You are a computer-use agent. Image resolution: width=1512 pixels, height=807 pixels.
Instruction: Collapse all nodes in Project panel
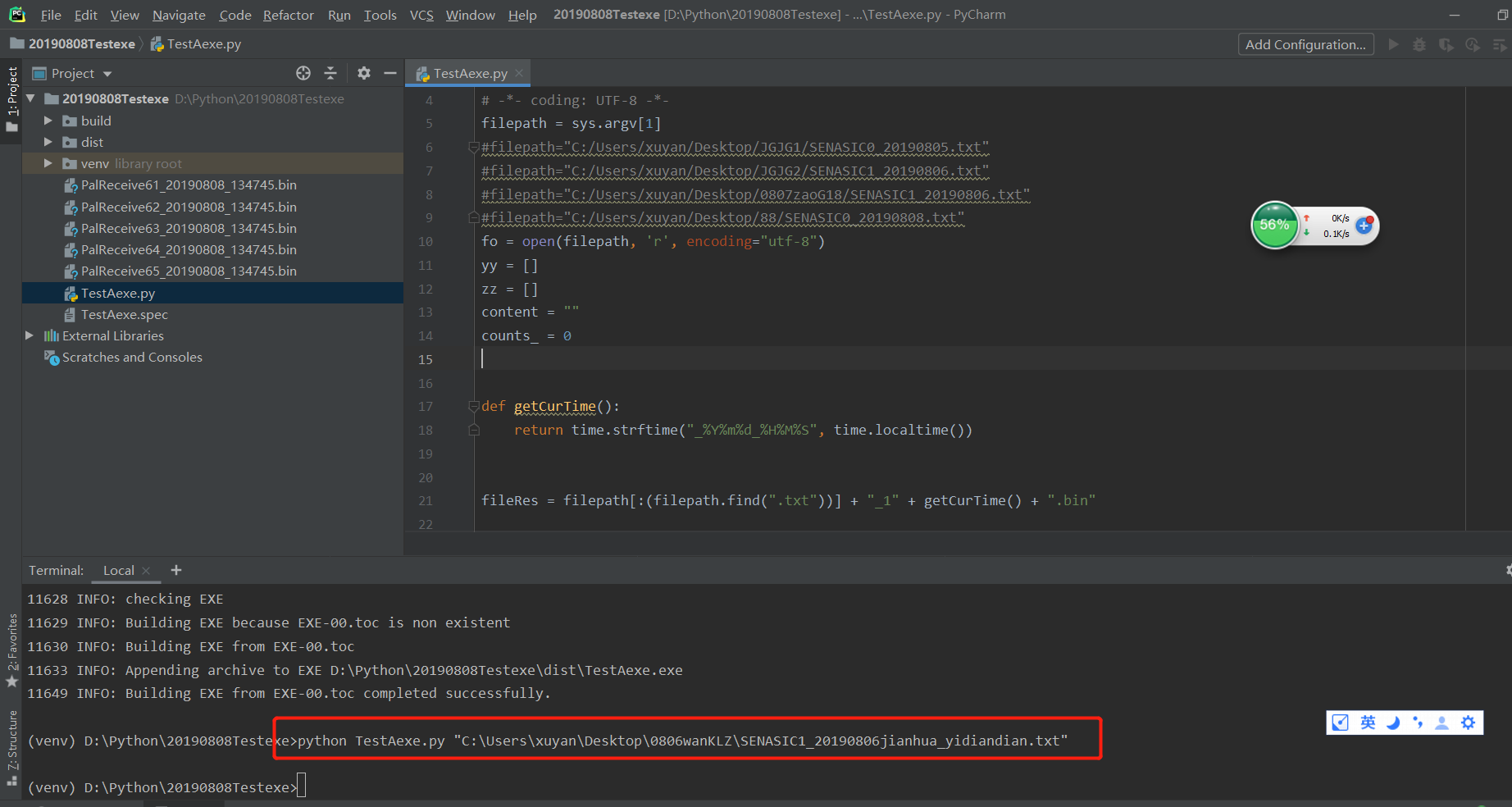click(330, 73)
